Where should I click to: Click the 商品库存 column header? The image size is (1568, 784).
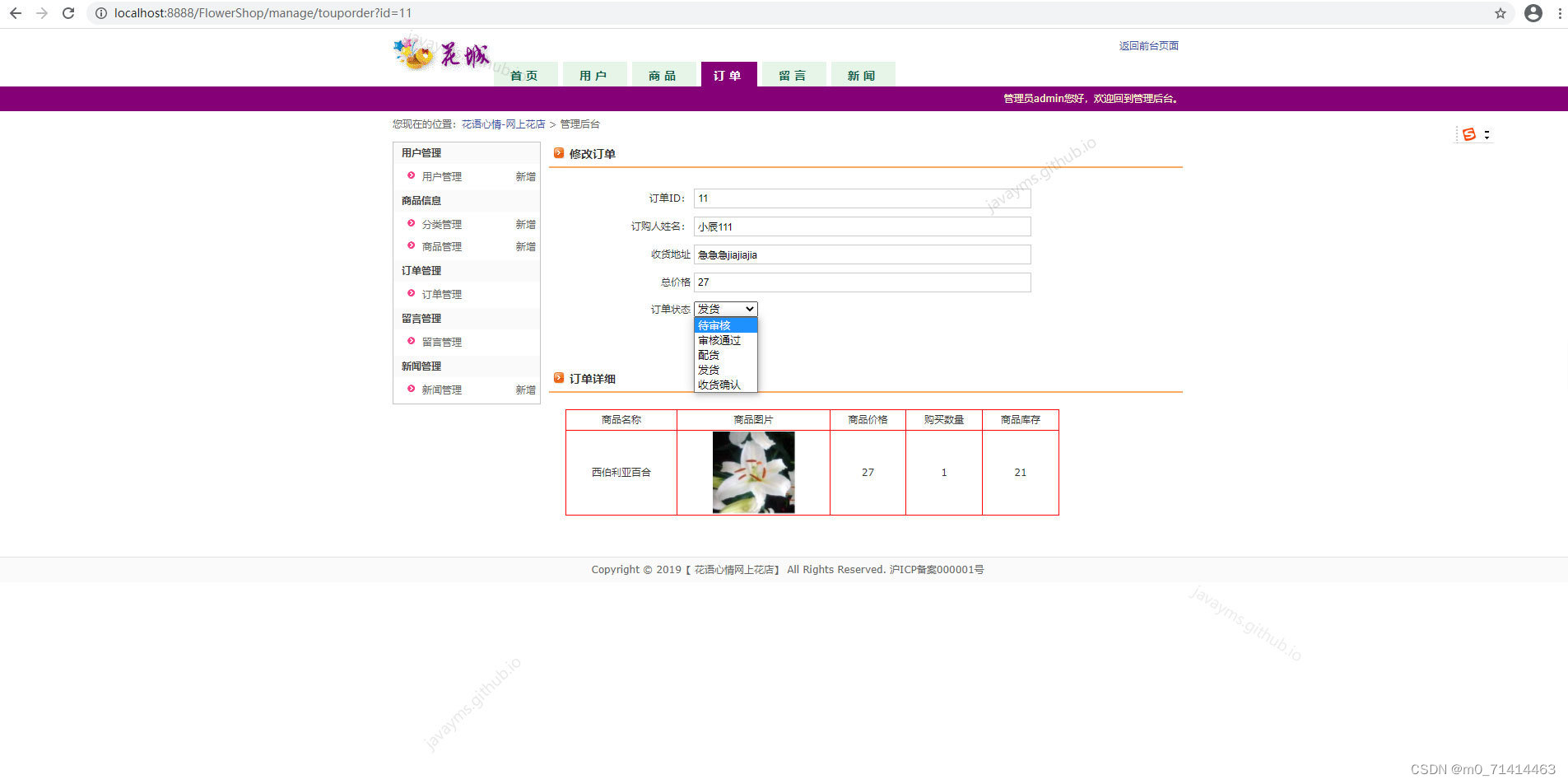(1021, 420)
